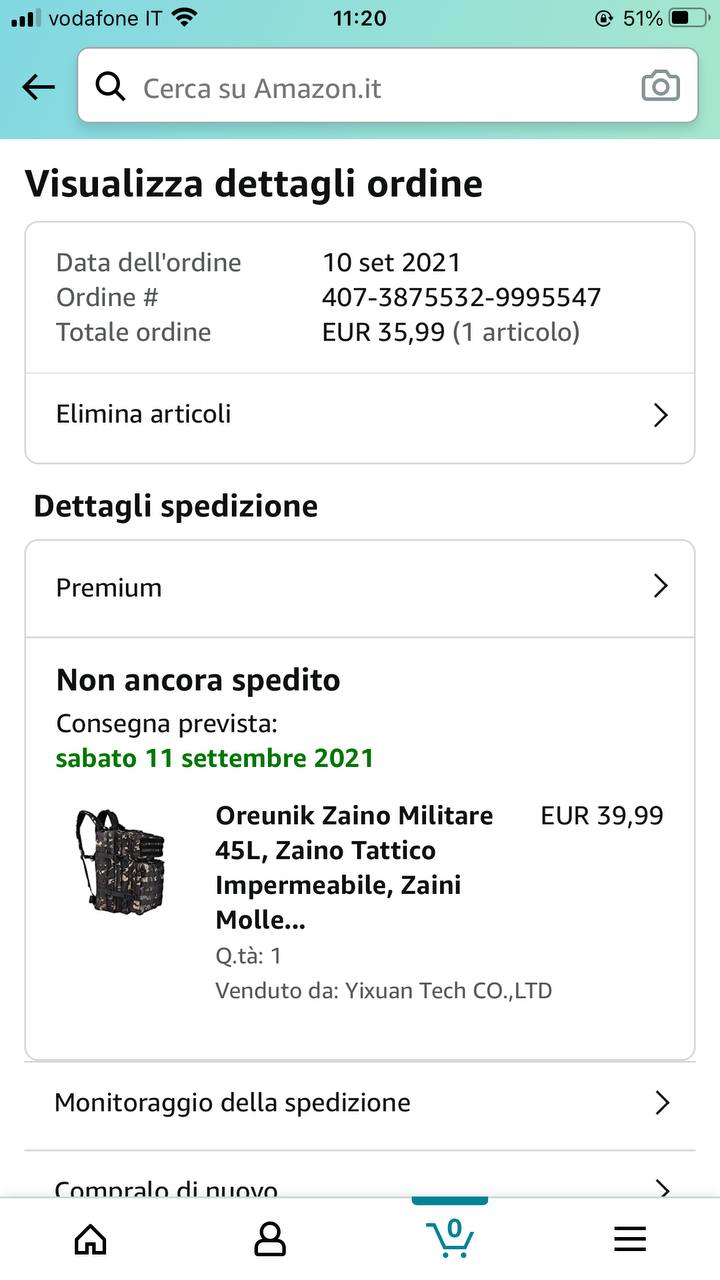Open hamburger menu icon

630,1240
